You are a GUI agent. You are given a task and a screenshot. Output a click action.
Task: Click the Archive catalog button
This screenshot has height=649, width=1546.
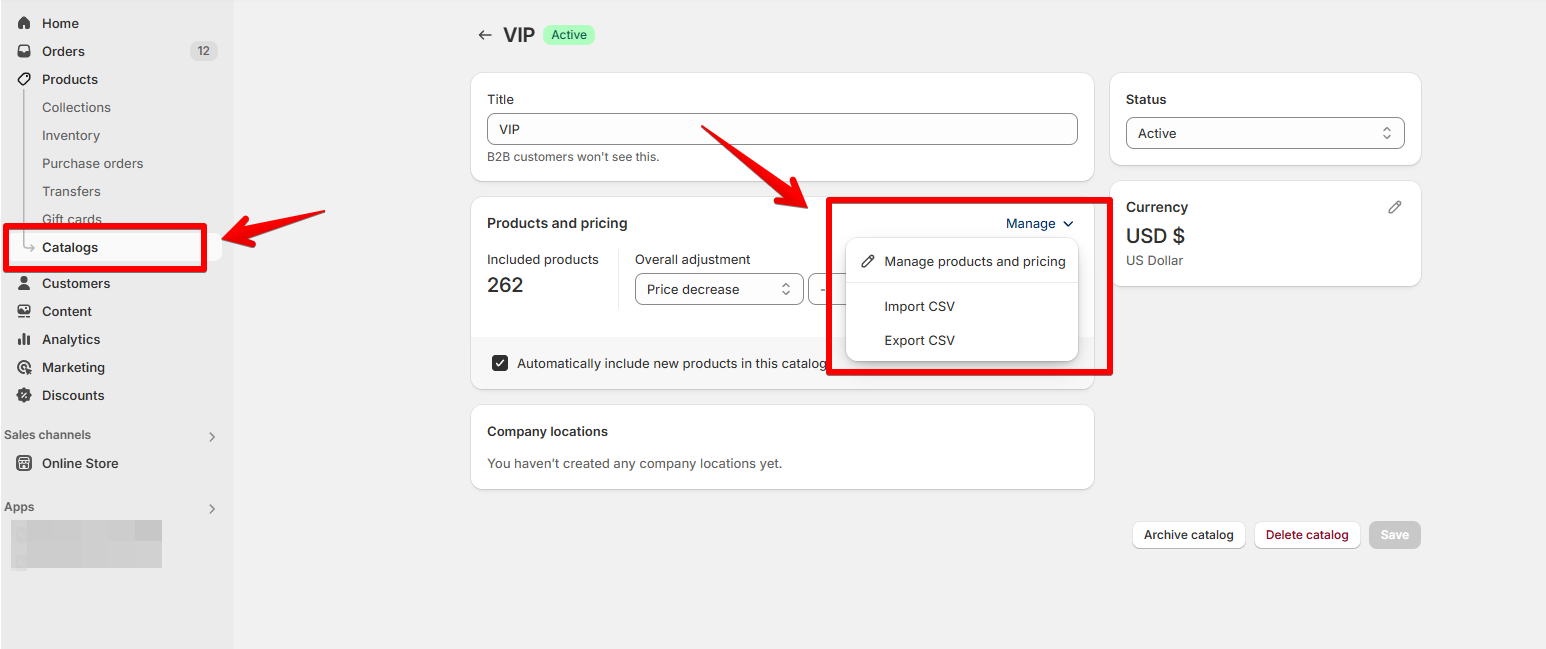click(1189, 535)
